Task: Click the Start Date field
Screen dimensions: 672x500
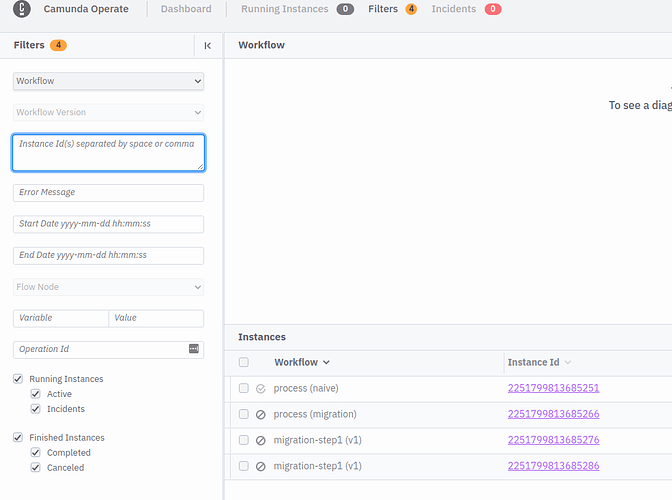Action: click(108, 224)
